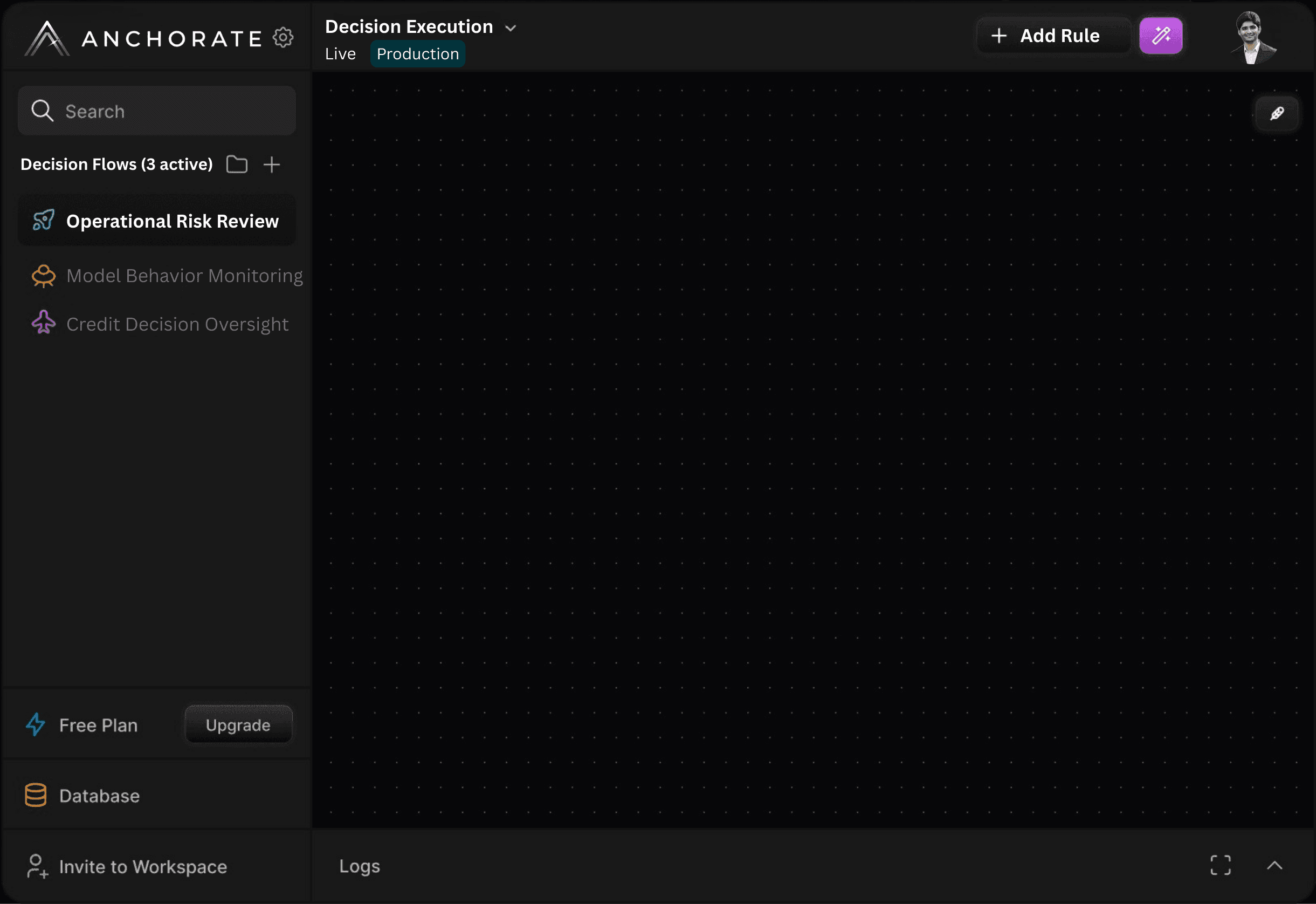Click the search magnifier icon
This screenshot has height=904, width=1316.
click(x=42, y=110)
